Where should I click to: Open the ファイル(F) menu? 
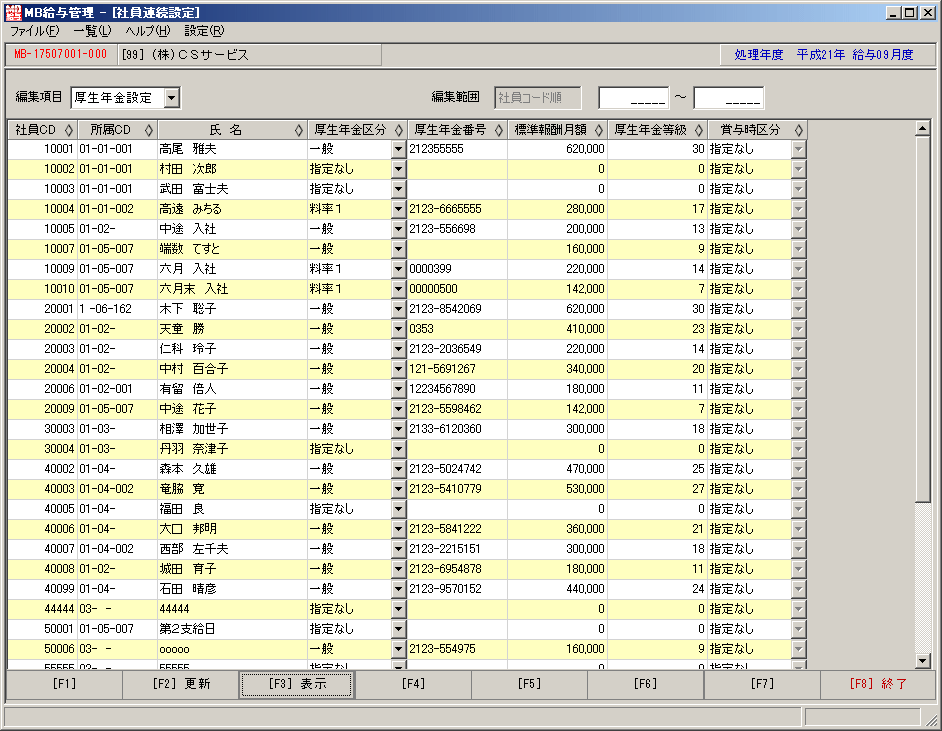(34, 31)
